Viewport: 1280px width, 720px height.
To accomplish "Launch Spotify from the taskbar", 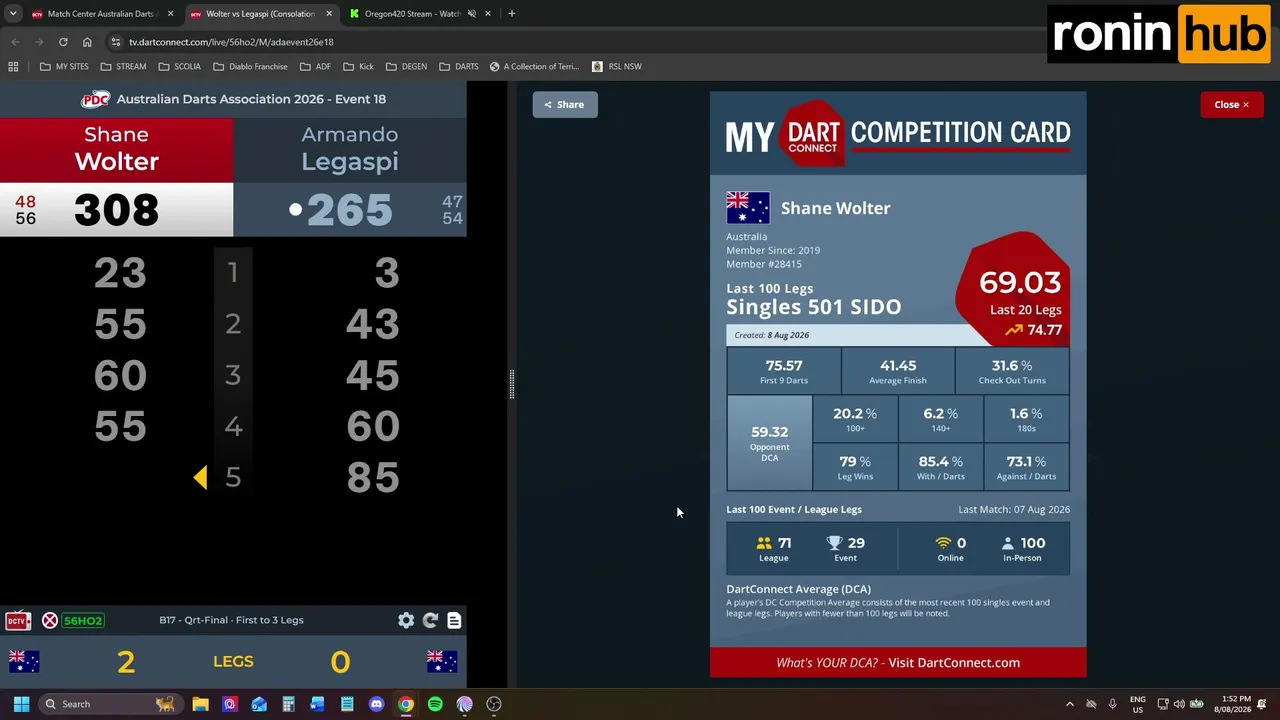I will point(435,704).
